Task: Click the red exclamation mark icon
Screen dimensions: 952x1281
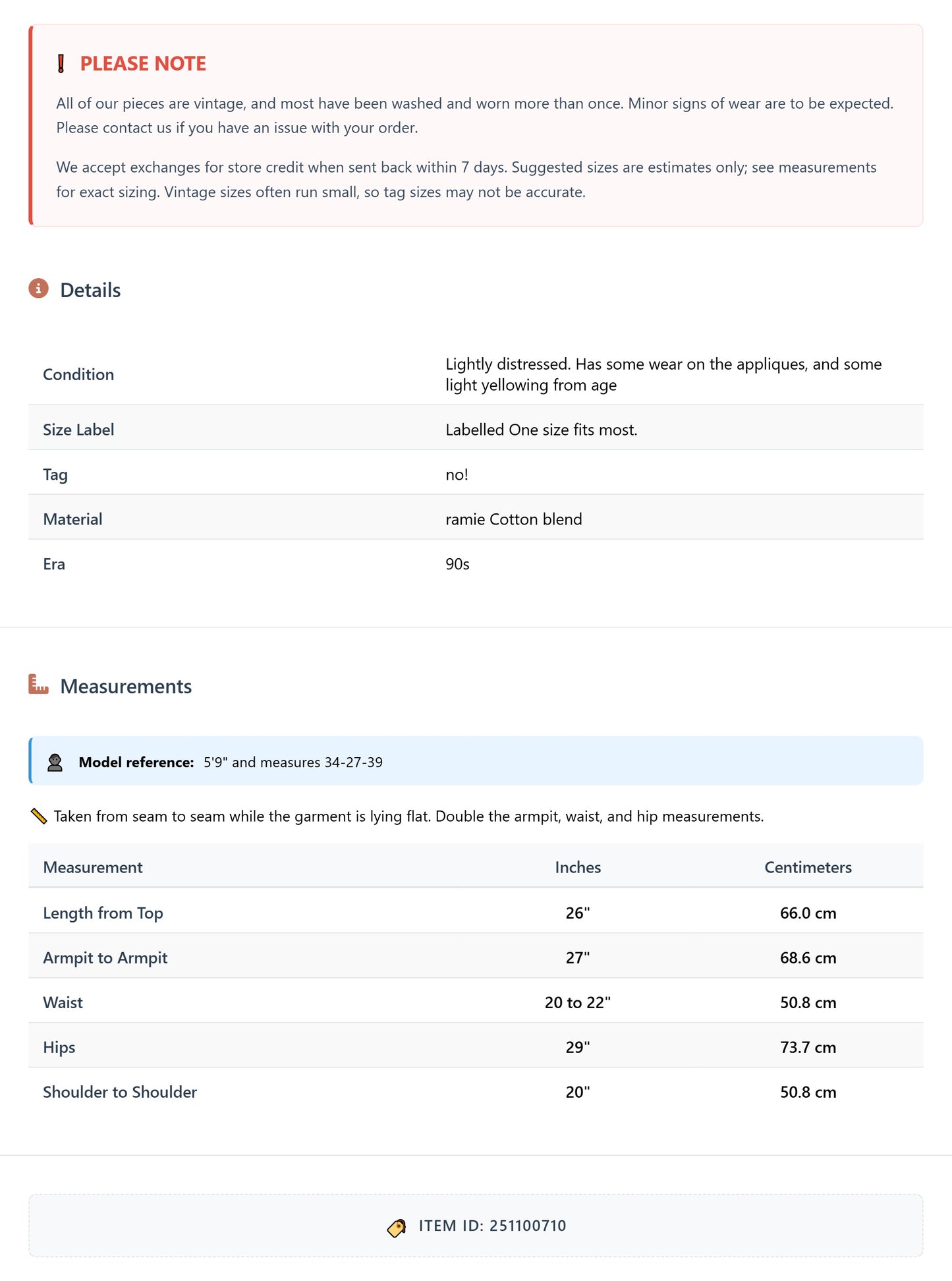Action: click(x=61, y=64)
